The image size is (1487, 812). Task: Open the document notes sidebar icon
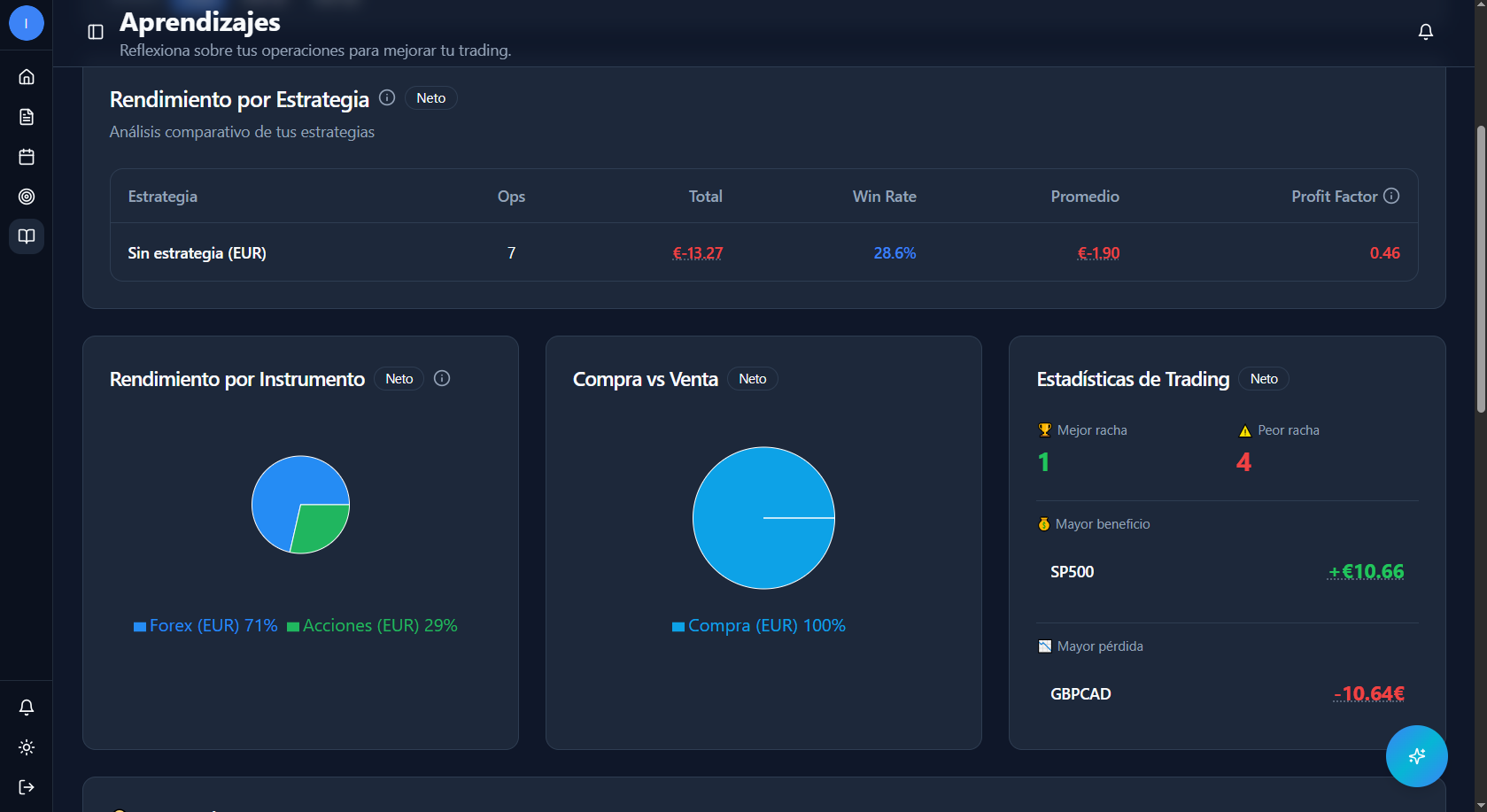click(27, 117)
